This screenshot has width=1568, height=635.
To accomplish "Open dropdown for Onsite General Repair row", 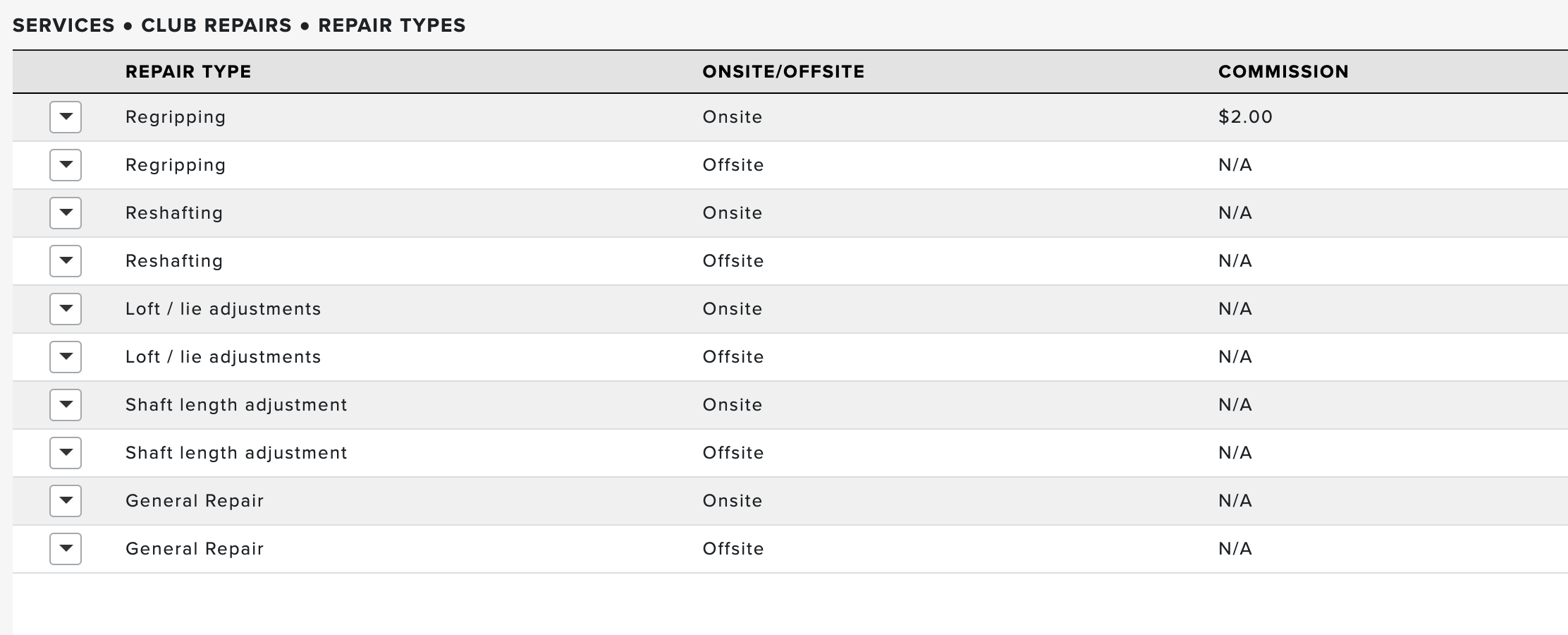I will coord(66,501).
